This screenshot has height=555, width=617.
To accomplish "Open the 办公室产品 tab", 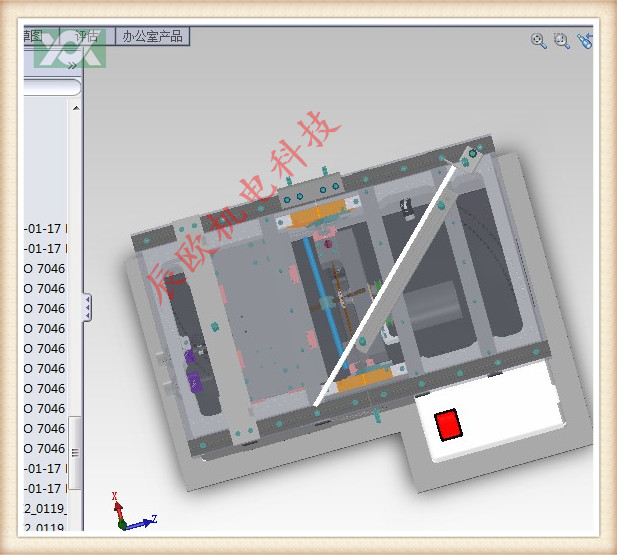I will point(152,36).
